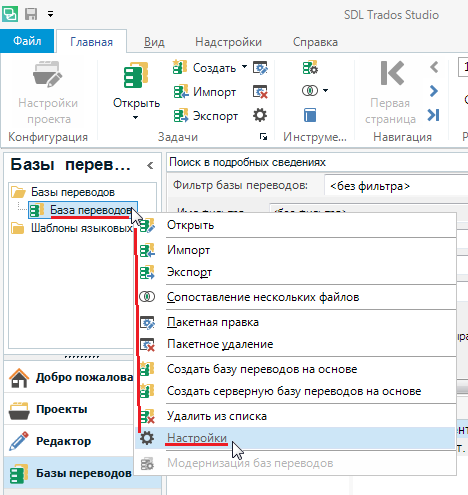This screenshot has height=495, width=468.
Task: Click upgrade translation memories icon in Инструменты group
Action: (x=310, y=68)
